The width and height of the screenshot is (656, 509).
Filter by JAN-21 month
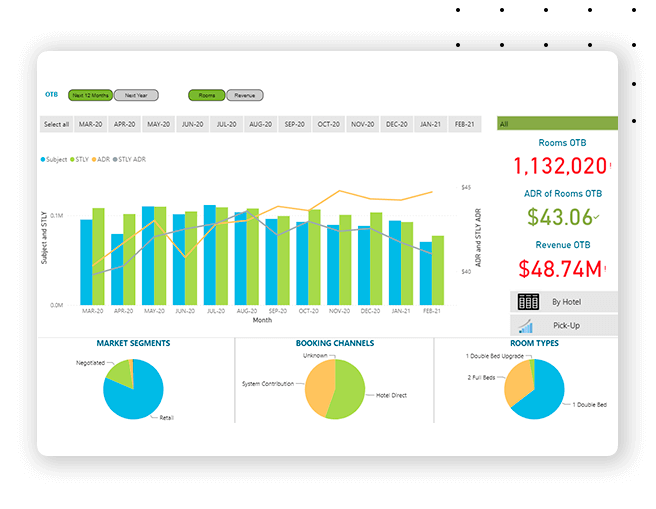coord(430,124)
